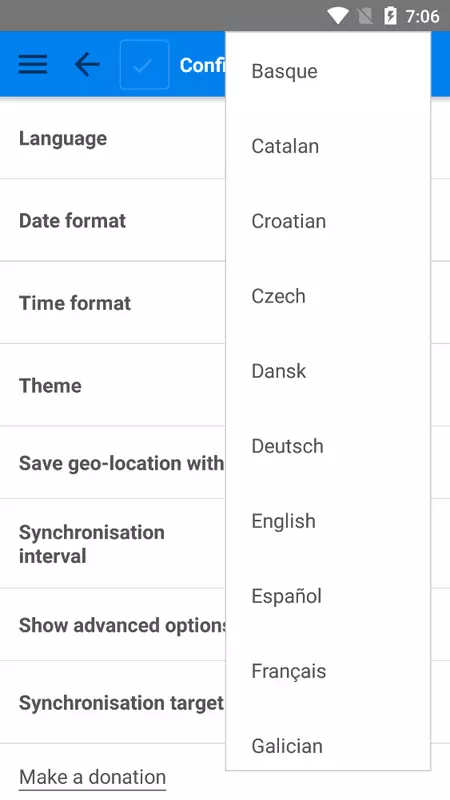Pick Deutsch in the dropdown

click(x=328, y=446)
